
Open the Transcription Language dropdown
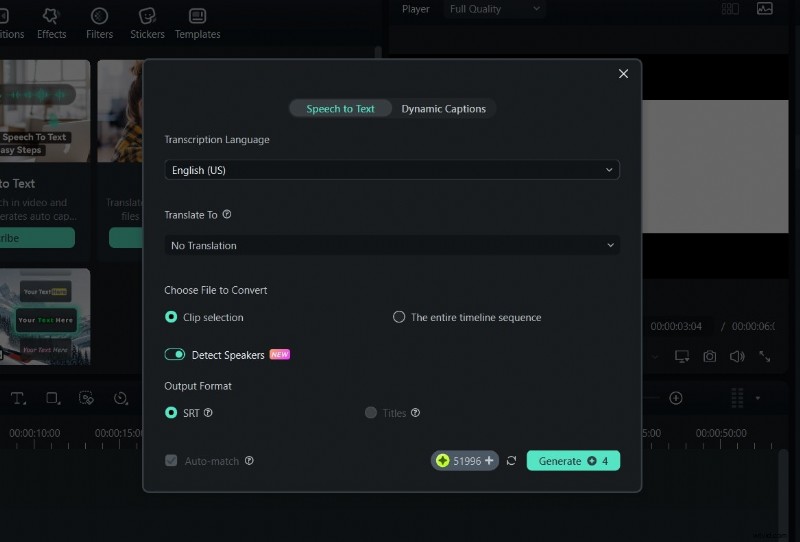point(391,170)
